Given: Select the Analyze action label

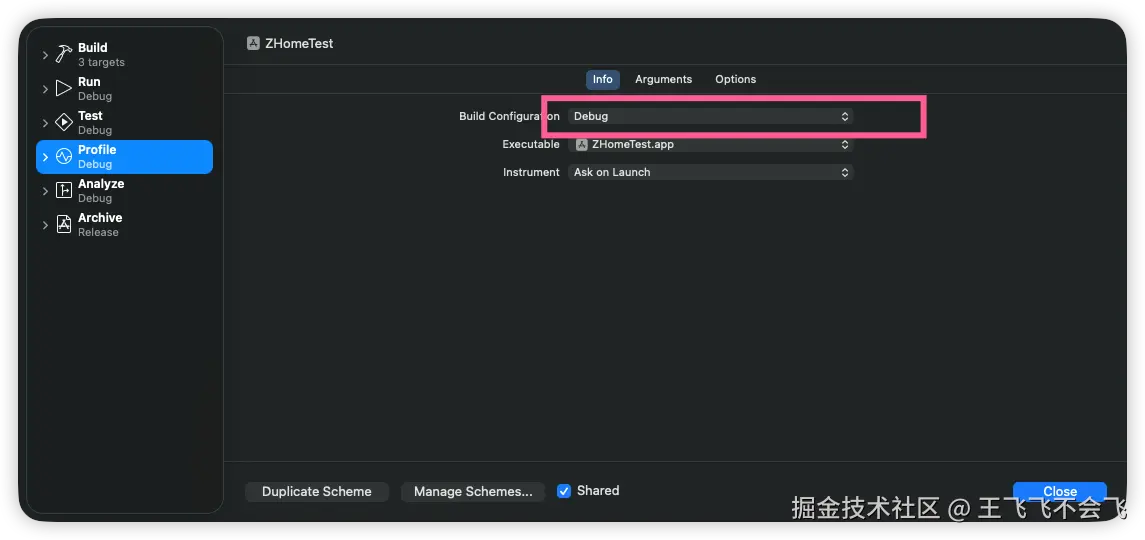Looking at the screenshot, I should pos(101,191).
